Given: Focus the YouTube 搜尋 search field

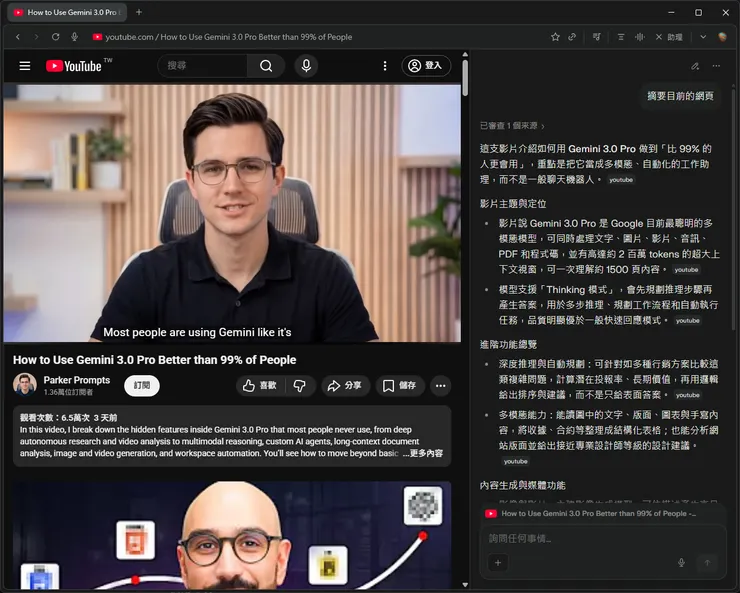Looking at the screenshot, I should tap(203, 66).
